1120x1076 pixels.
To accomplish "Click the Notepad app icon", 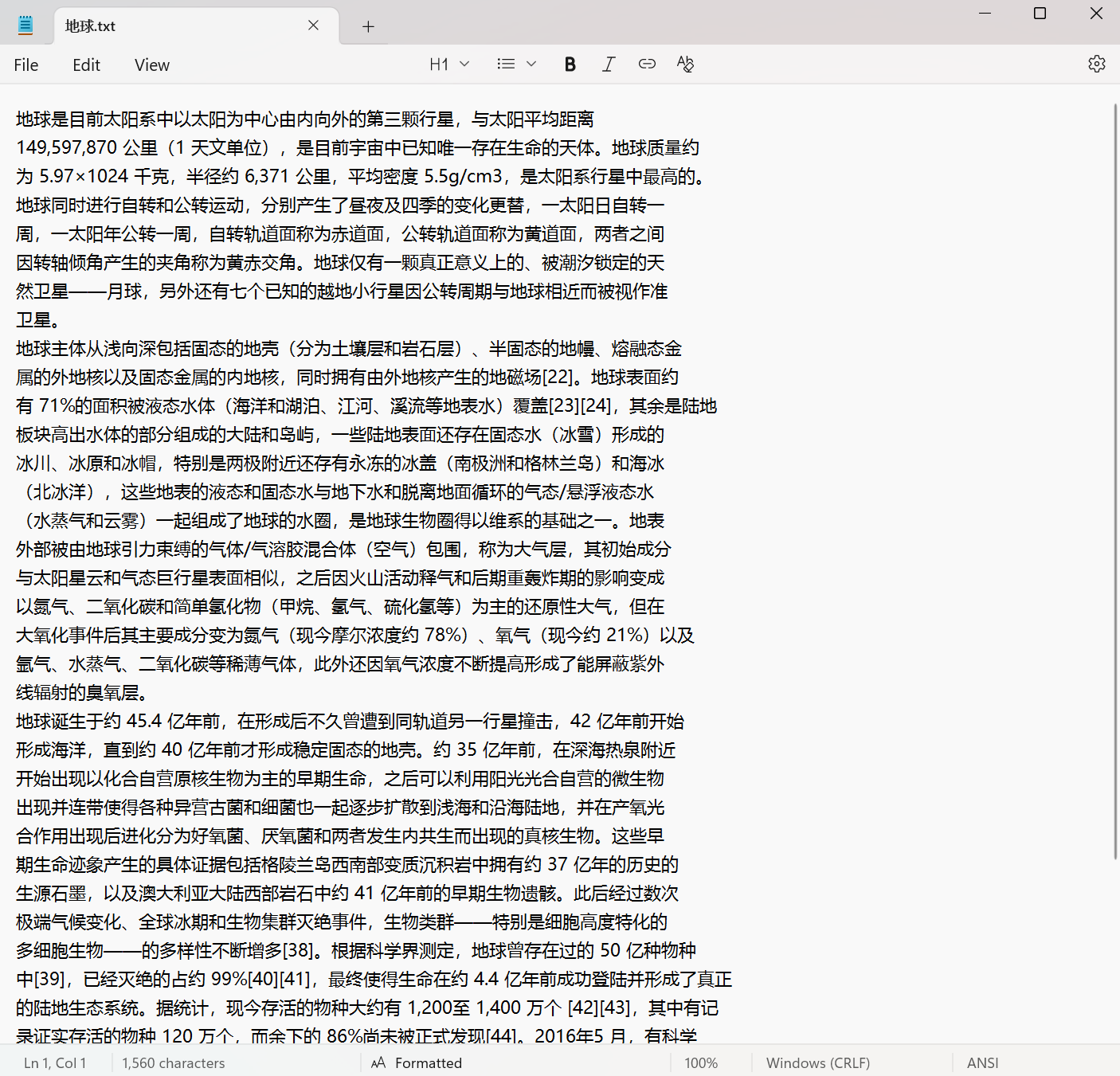I will tap(25, 25).
